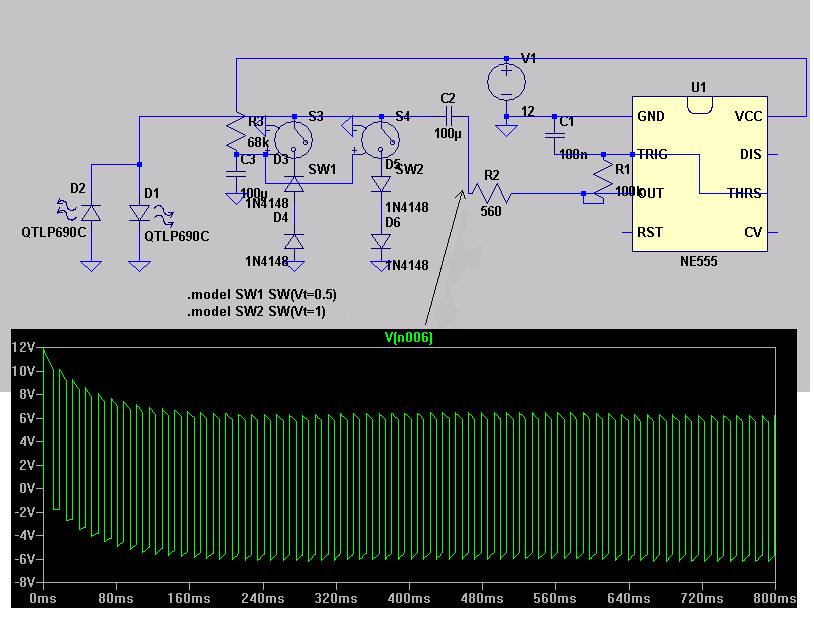
Task: Click the VCC pin label on NE555
Action: click(x=748, y=116)
